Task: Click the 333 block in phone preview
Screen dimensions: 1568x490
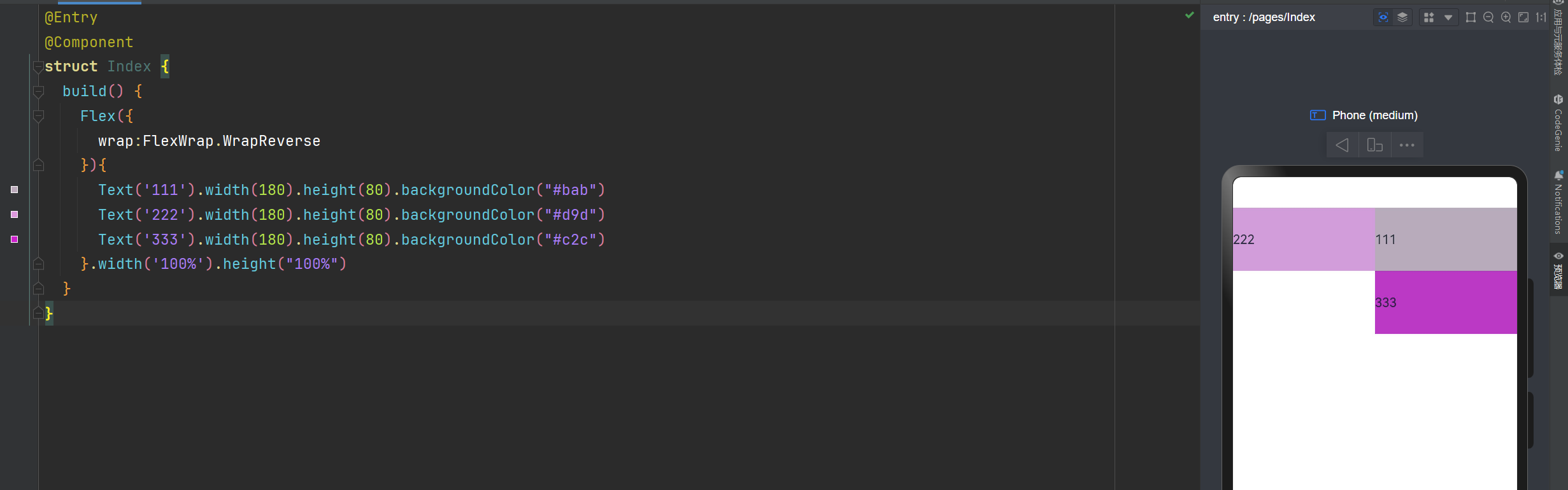Action: (x=1446, y=302)
